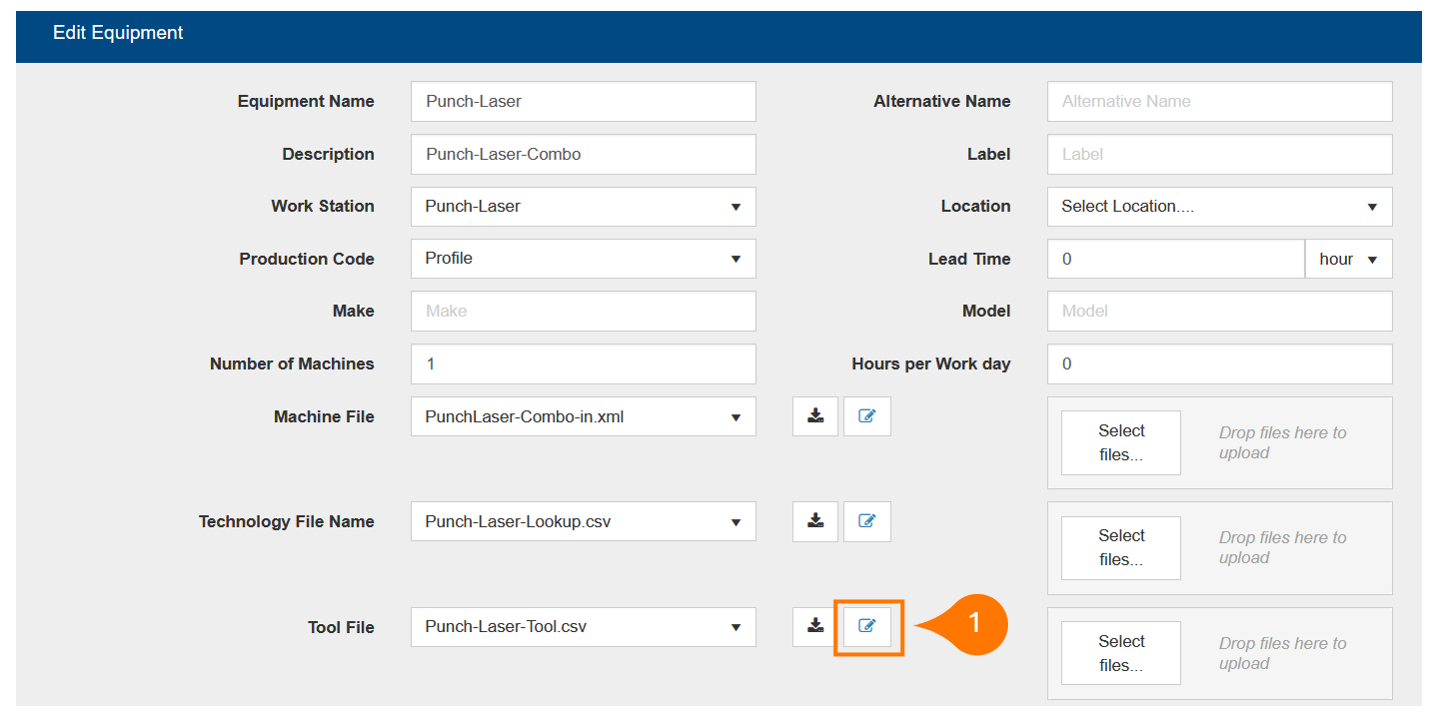Open the Tool File dropdown
1433x717 pixels.
pyautogui.click(x=583, y=628)
